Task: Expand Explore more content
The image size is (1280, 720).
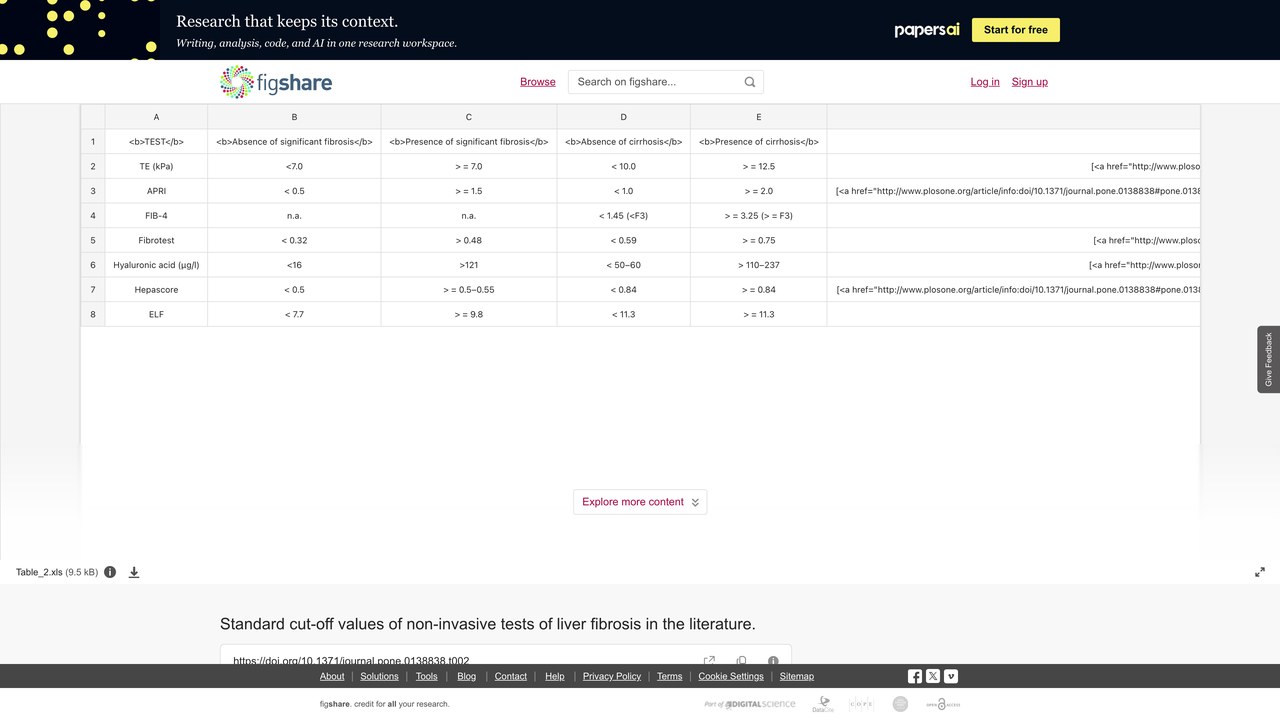Action: pyautogui.click(x=640, y=502)
